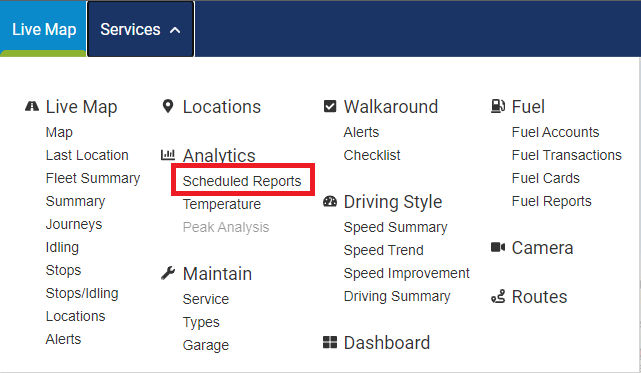Switch to the Live Map tab

[43, 29]
